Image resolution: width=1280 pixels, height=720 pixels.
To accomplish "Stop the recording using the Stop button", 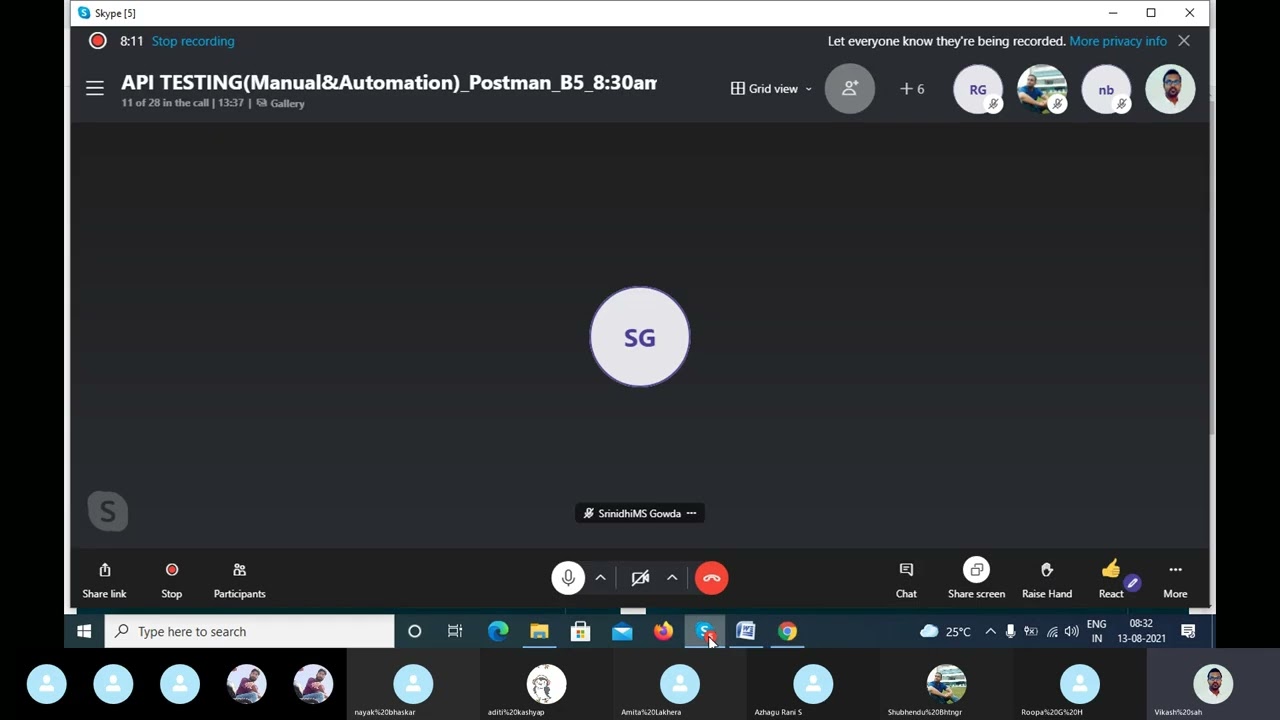I will click(172, 579).
